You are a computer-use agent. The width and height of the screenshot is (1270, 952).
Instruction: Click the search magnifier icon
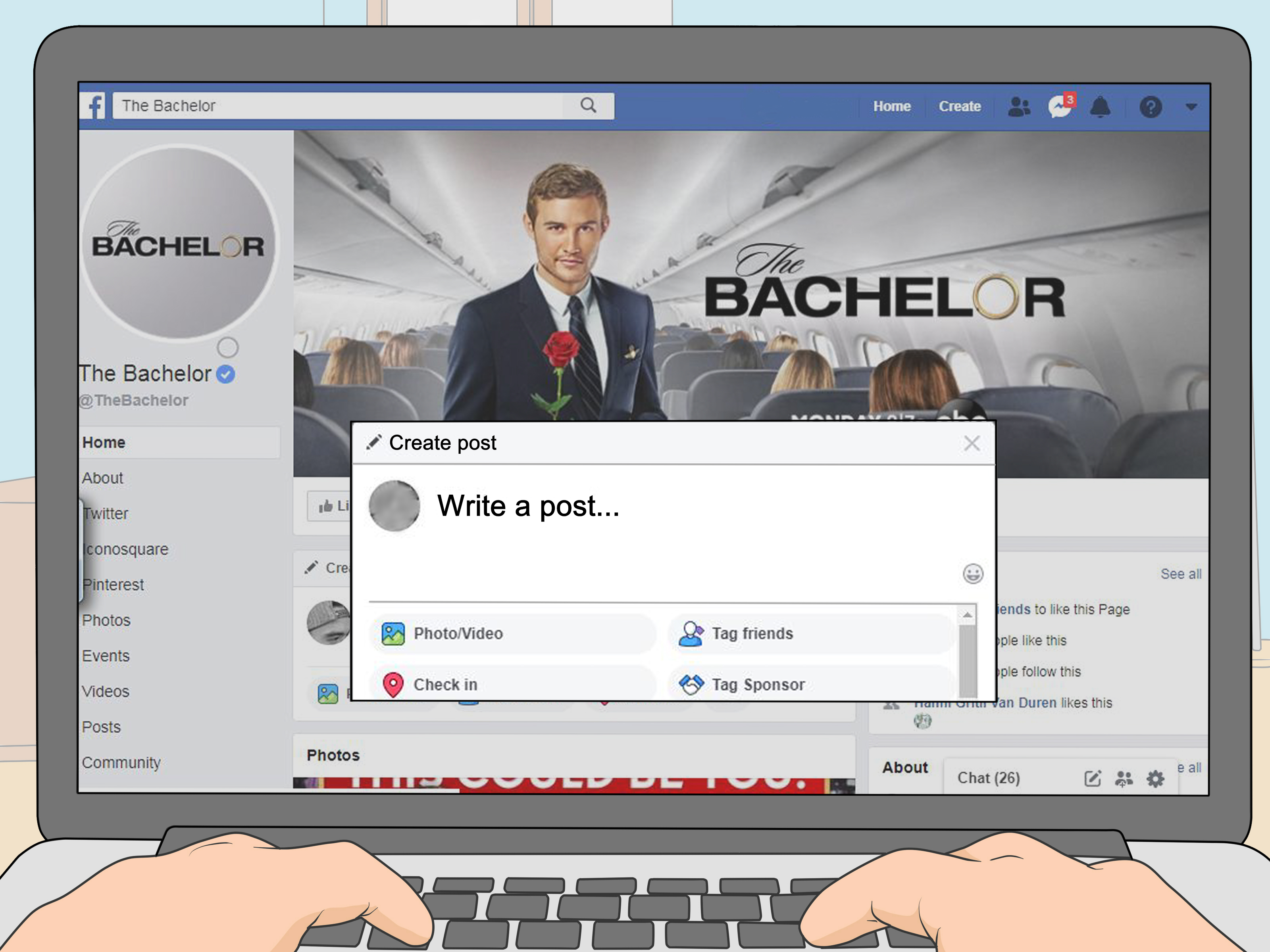pos(588,106)
